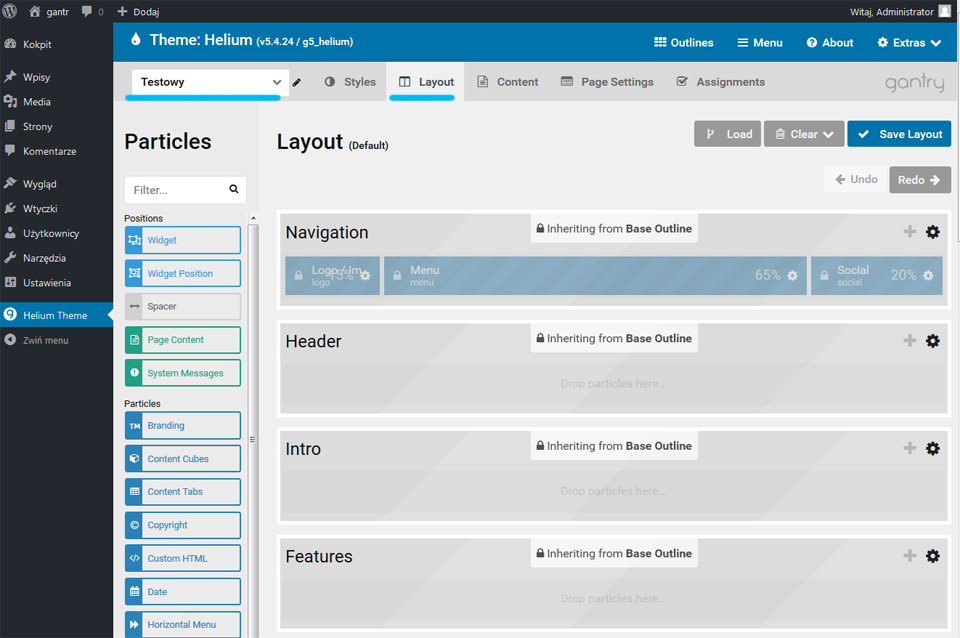Select the System Messages particle

click(x=182, y=373)
